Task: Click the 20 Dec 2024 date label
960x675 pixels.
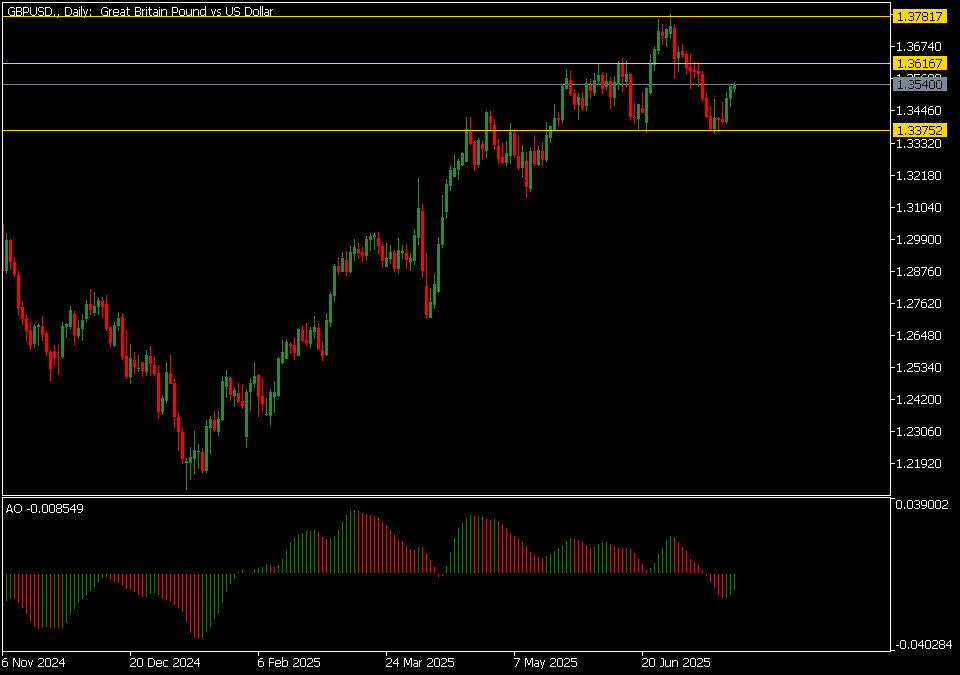Action: click(164, 662)
